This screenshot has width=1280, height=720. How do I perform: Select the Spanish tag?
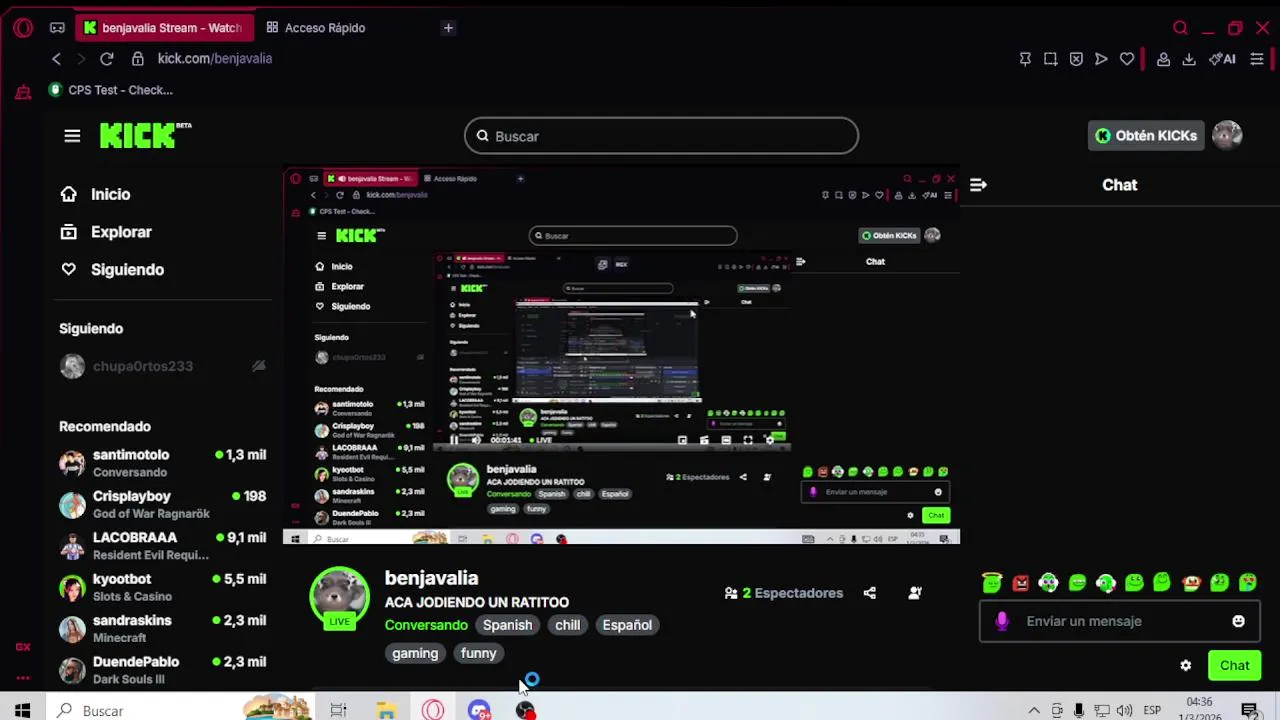click(x=507, y=625)
